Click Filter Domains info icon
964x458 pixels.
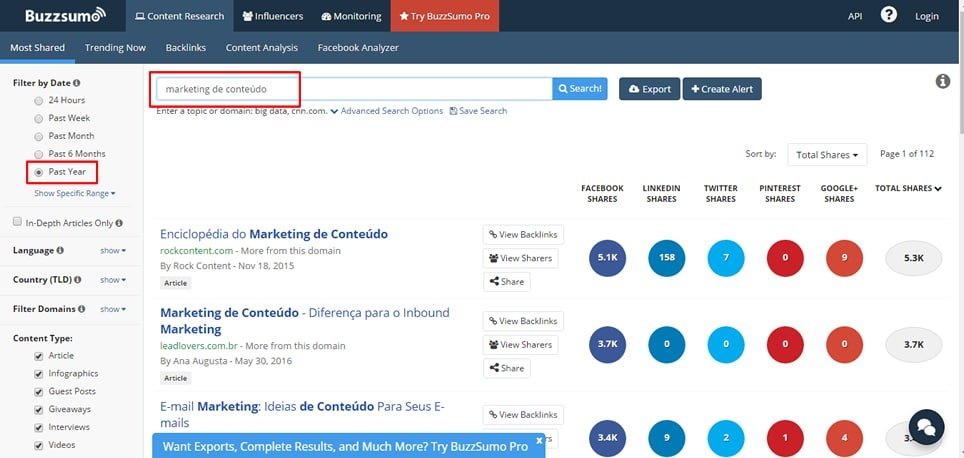pos(82,309)
